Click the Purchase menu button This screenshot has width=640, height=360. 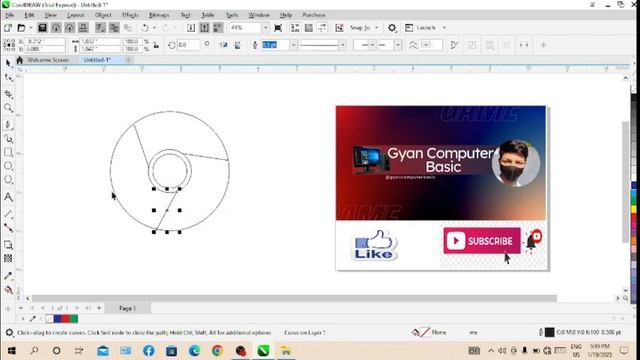coord(313,15)
